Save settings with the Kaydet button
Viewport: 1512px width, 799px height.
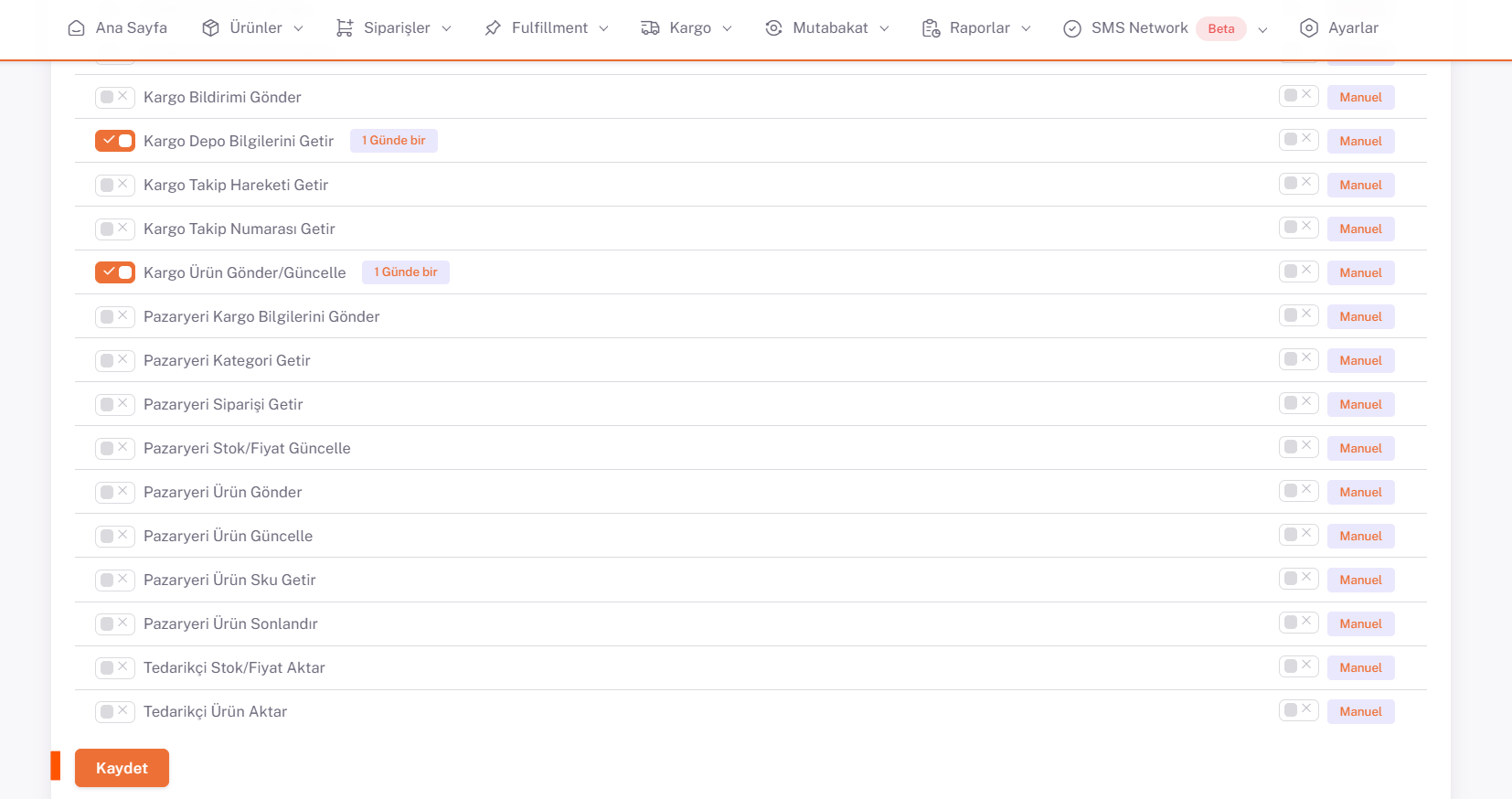122,768
